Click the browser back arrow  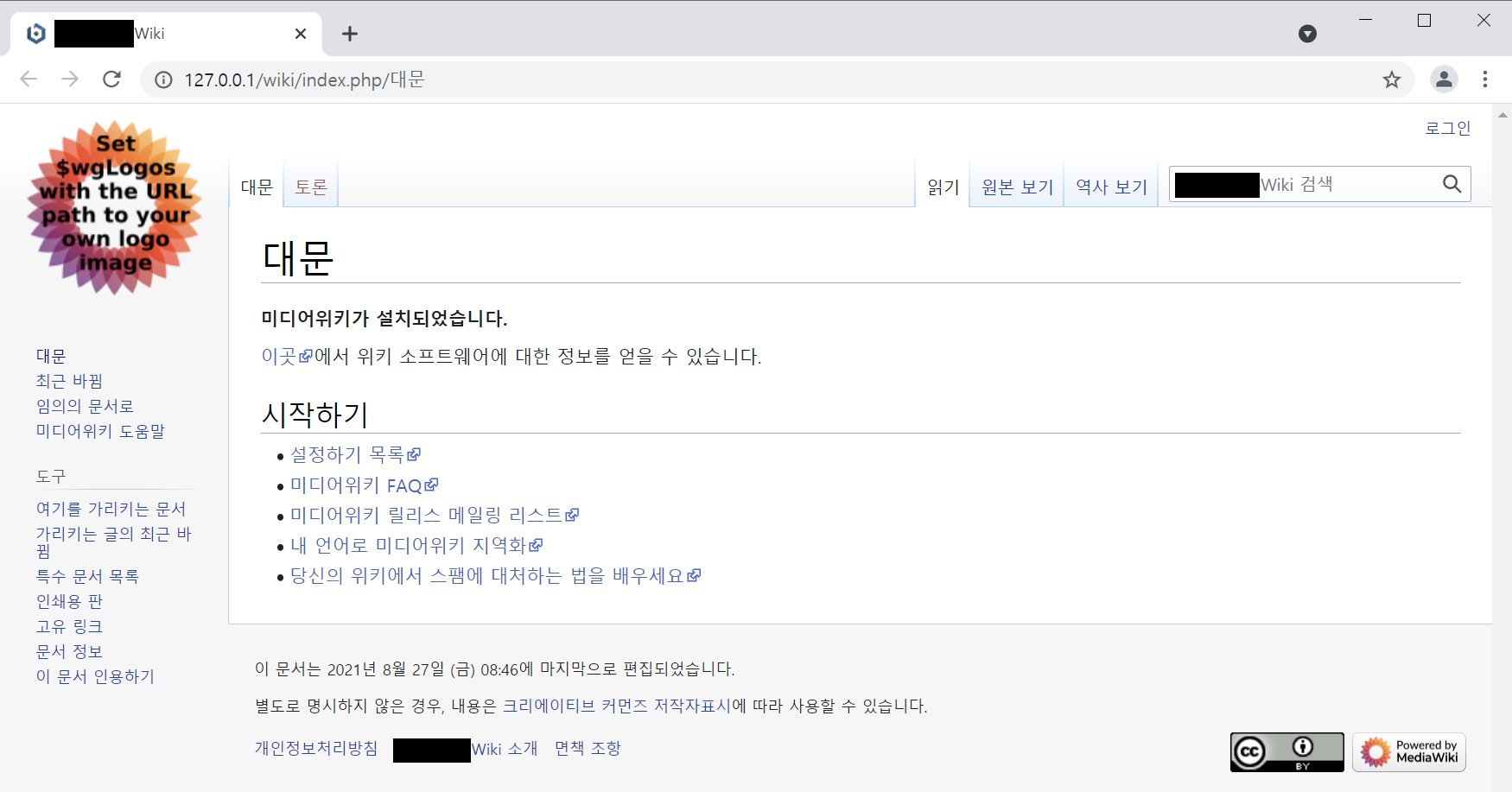tap(29, 79)
